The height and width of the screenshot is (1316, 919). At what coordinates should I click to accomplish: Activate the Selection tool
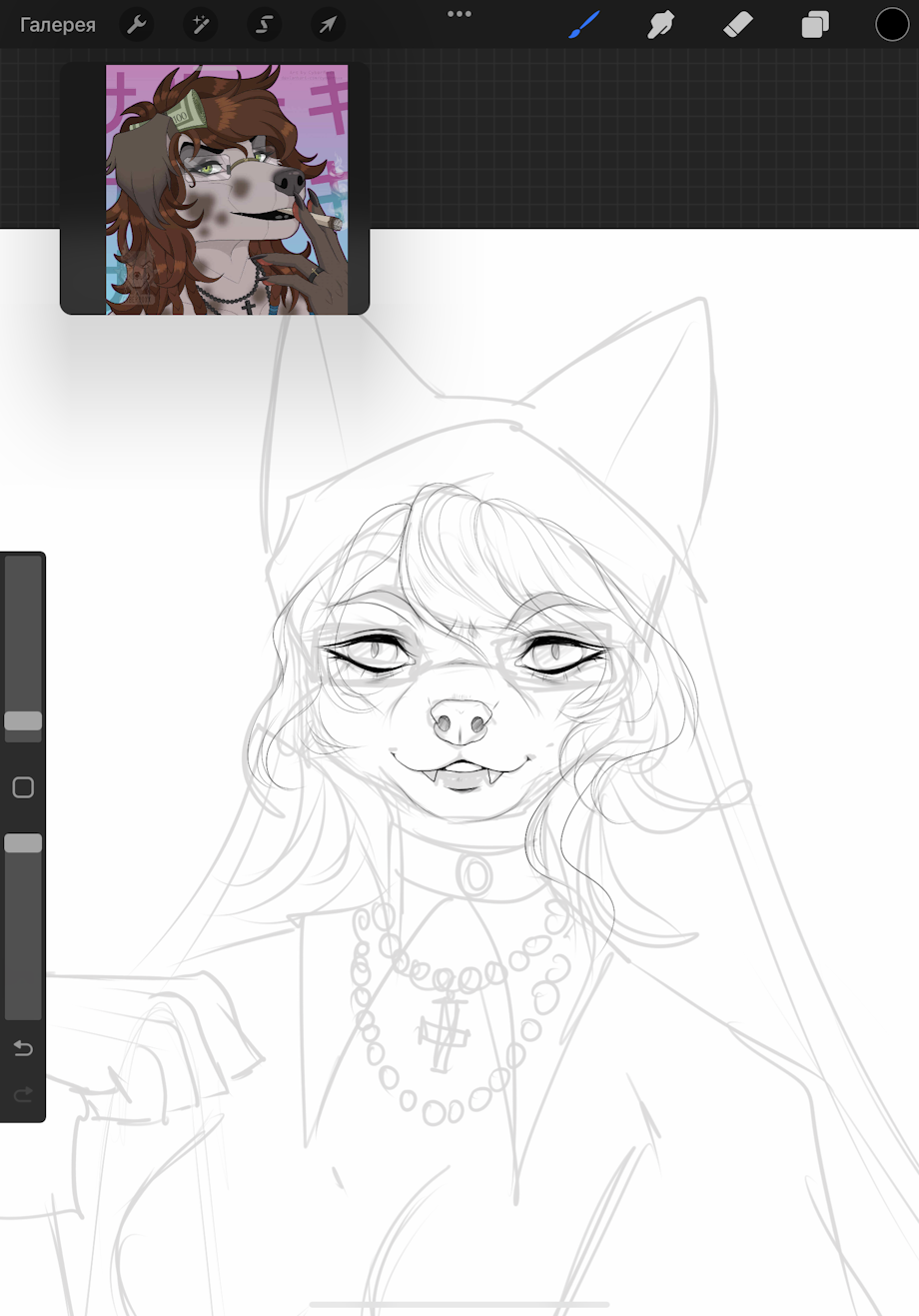point(265,24)
